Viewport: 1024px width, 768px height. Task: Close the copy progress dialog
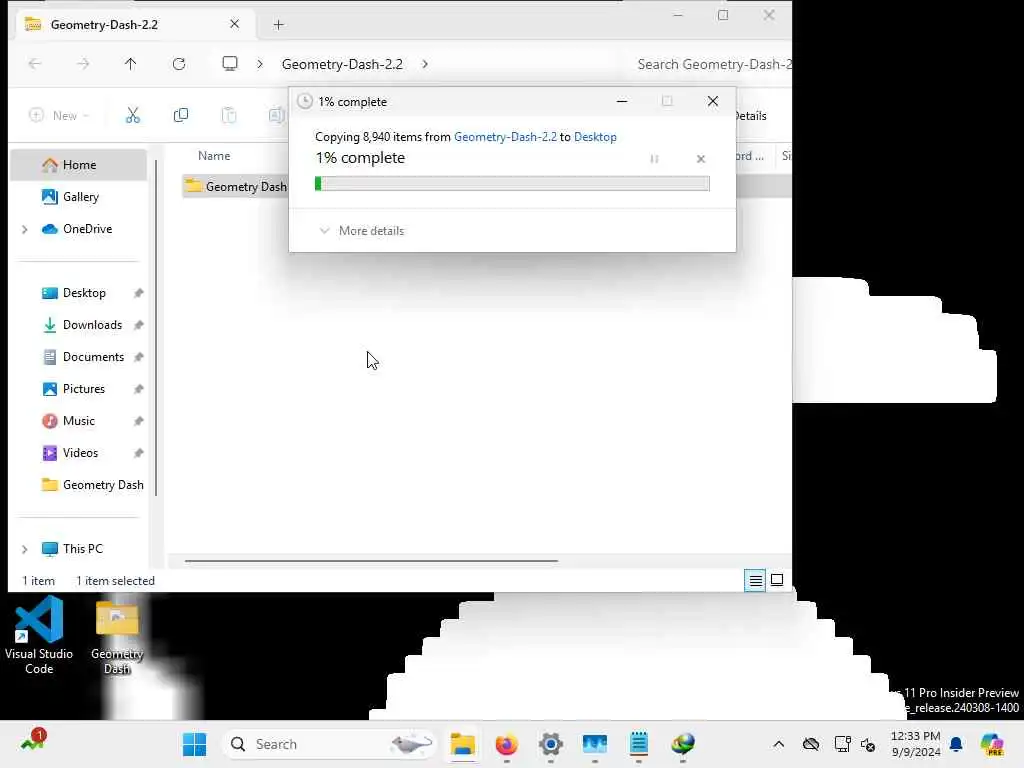click(712, 101)
